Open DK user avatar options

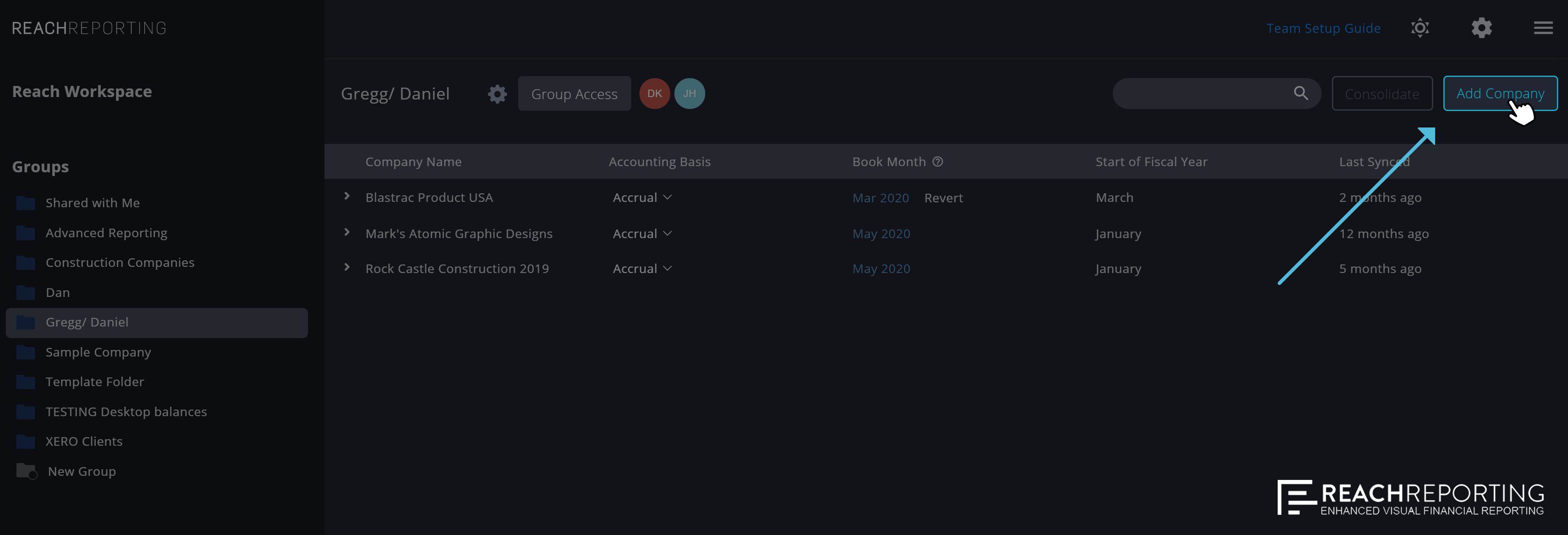(653, 93)
